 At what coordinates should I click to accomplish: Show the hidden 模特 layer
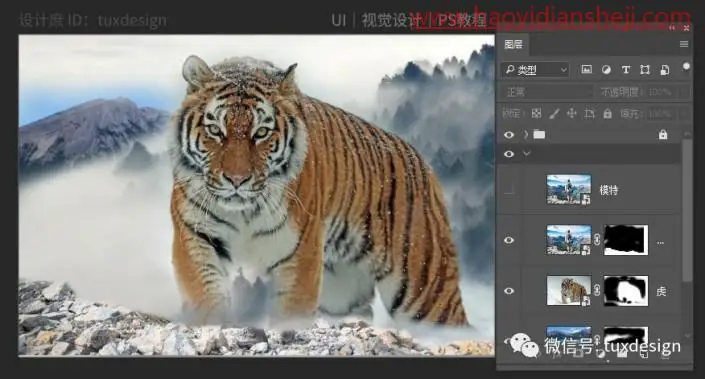[x=509, y=190]
